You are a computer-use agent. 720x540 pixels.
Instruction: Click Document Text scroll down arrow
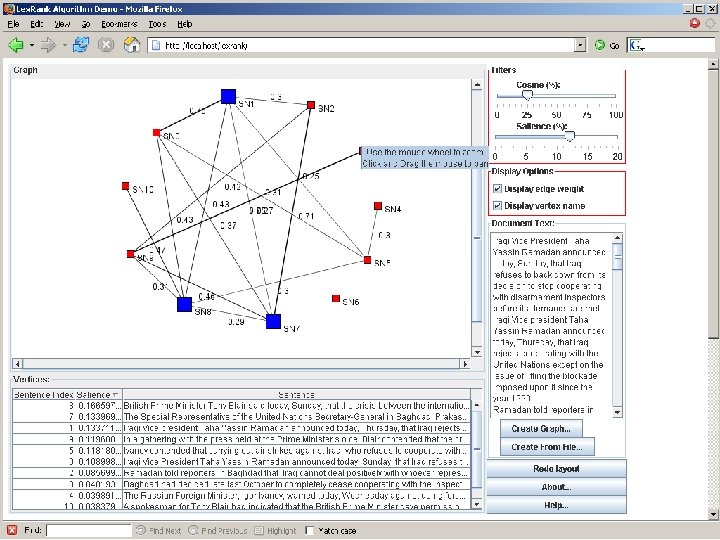pyautogui.click(x=617, y=412)
